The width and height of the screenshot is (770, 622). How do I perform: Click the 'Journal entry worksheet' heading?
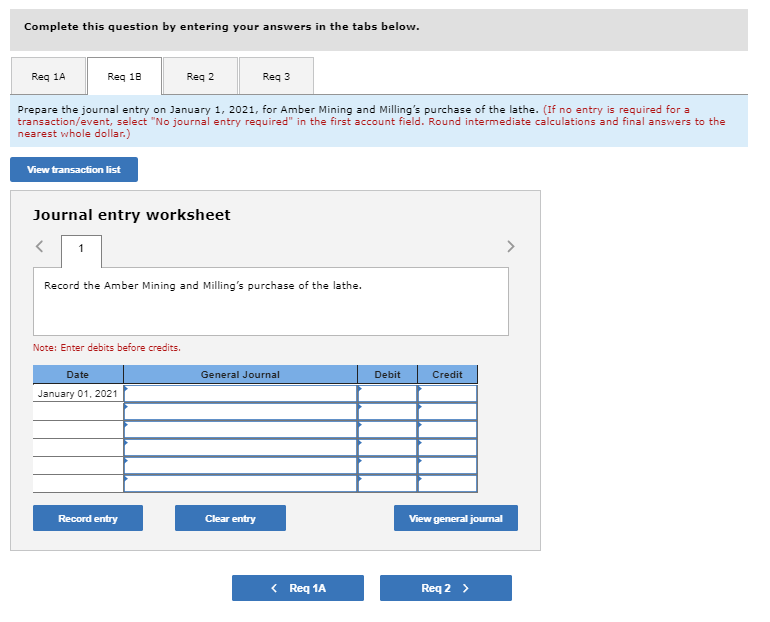132,215
